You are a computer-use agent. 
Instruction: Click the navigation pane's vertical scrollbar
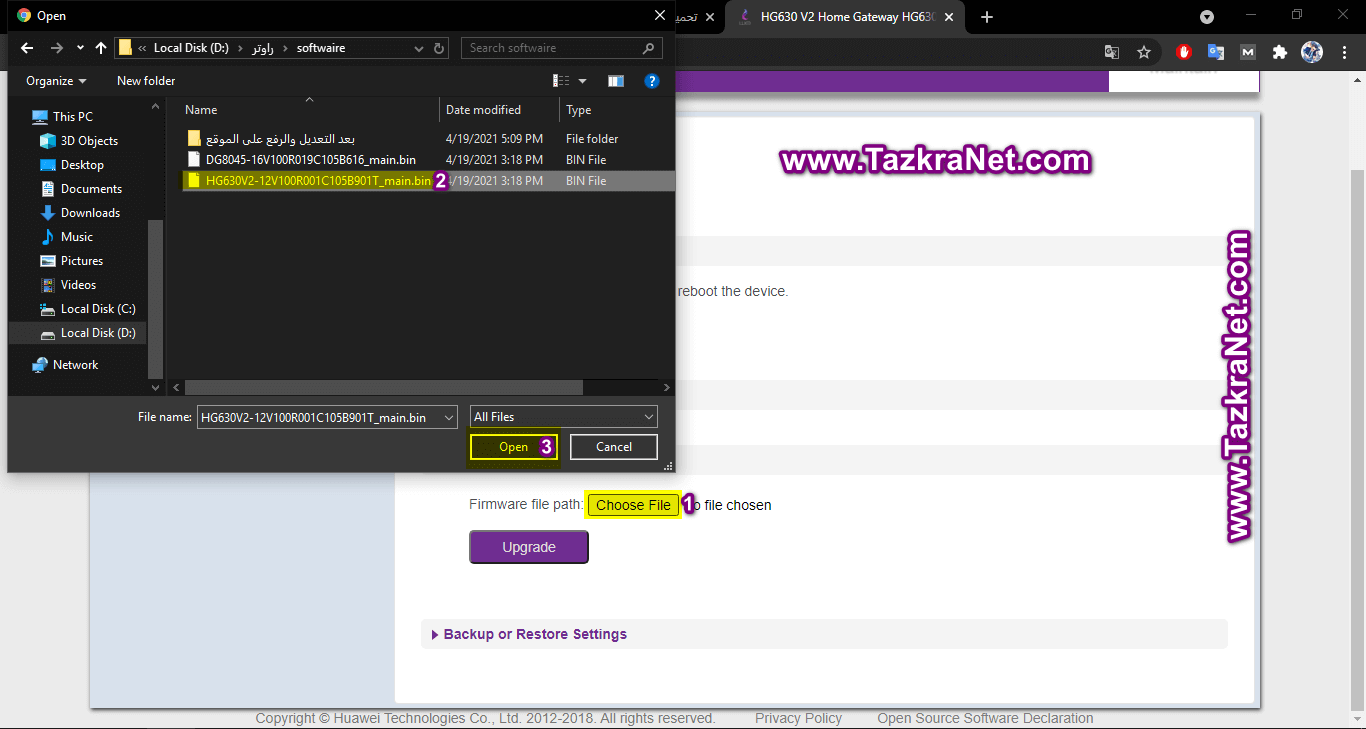155,297
